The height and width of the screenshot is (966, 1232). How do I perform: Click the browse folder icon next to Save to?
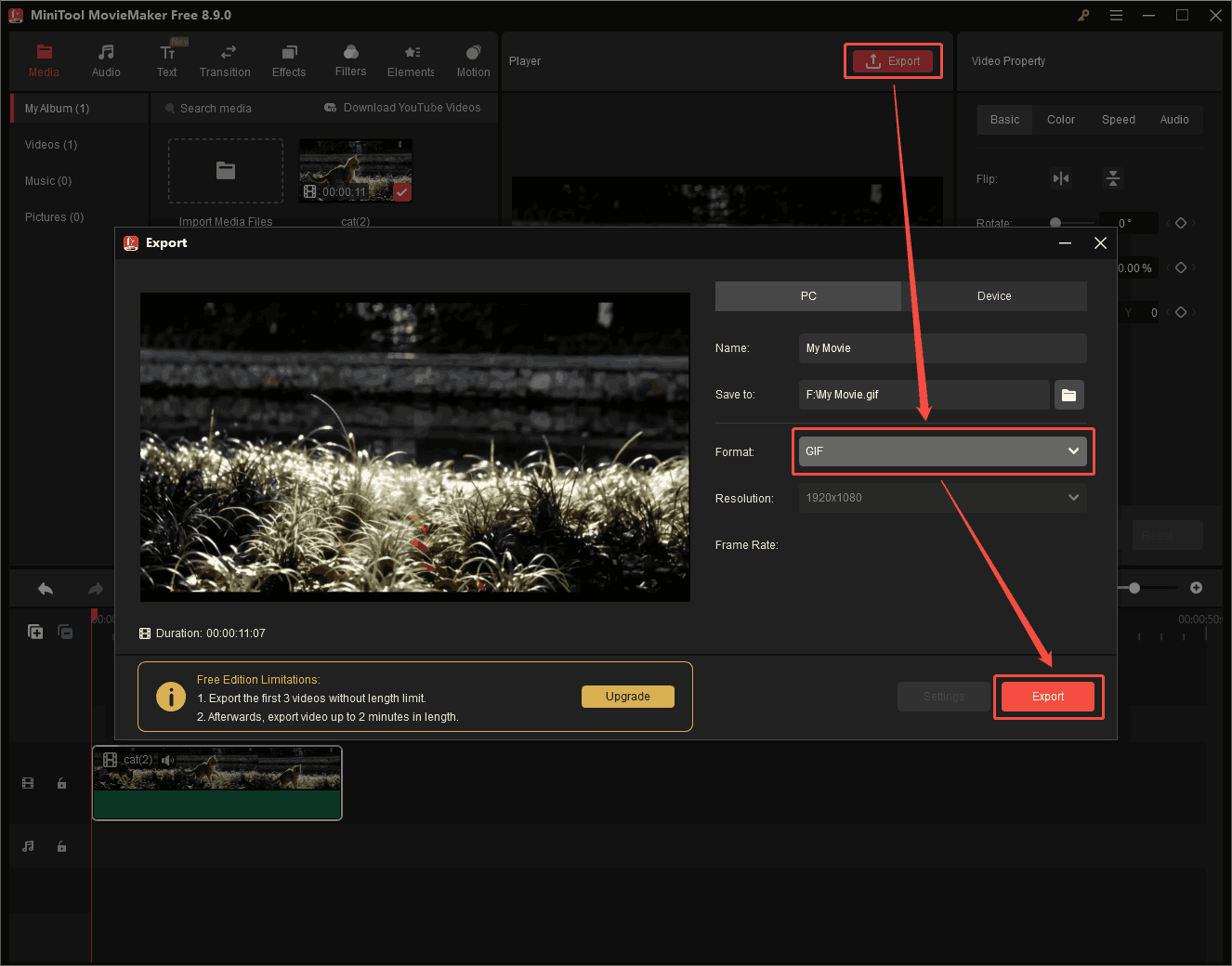(1069, 395)
